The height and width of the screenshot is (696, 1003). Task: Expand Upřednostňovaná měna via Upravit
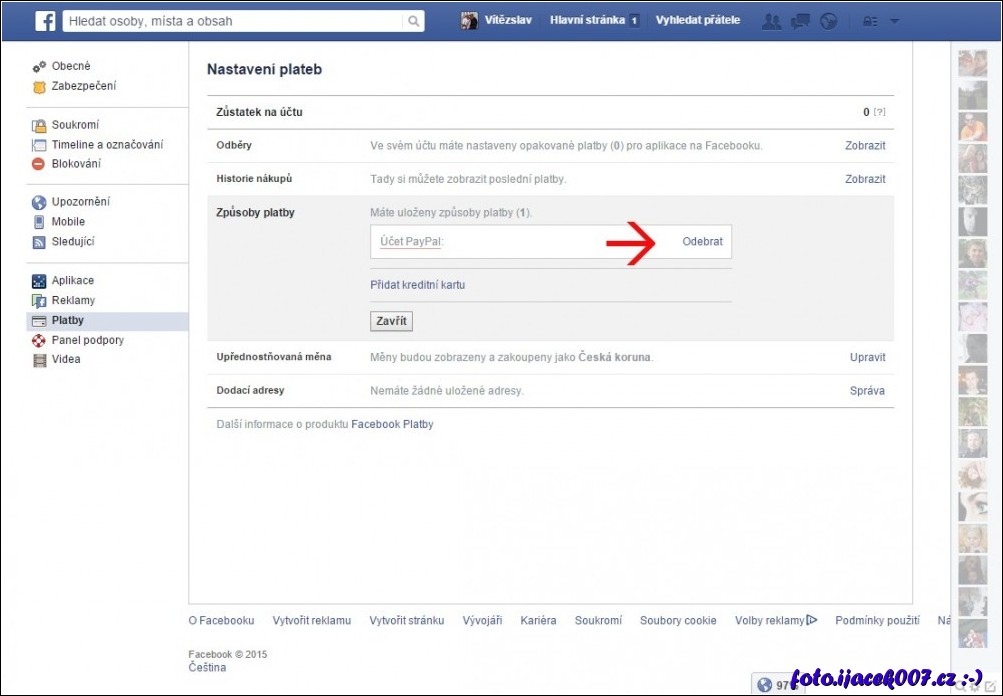[867, 357]
